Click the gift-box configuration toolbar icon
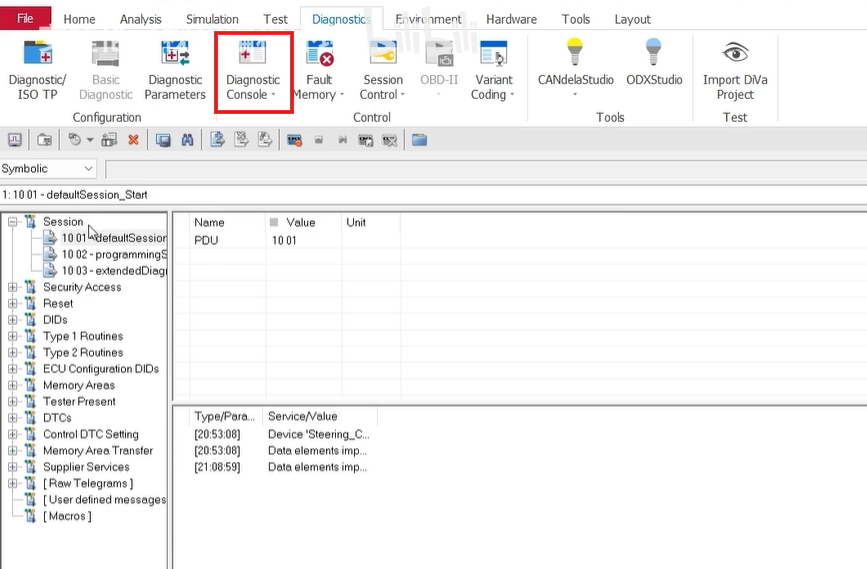The width and height of the screenshot is (867, 569). 109,140
